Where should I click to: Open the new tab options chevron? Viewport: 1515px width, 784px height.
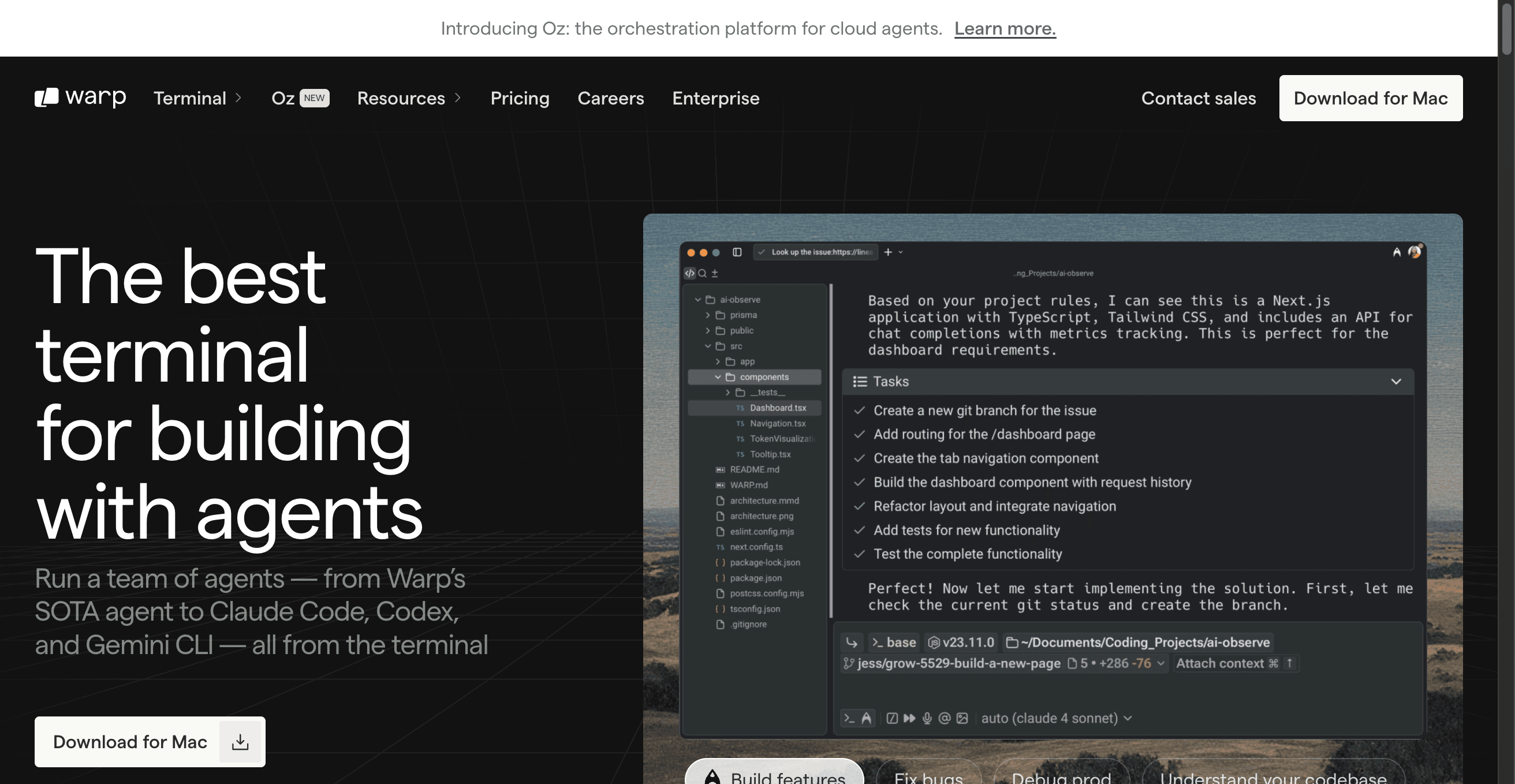(x=901, y=252)
